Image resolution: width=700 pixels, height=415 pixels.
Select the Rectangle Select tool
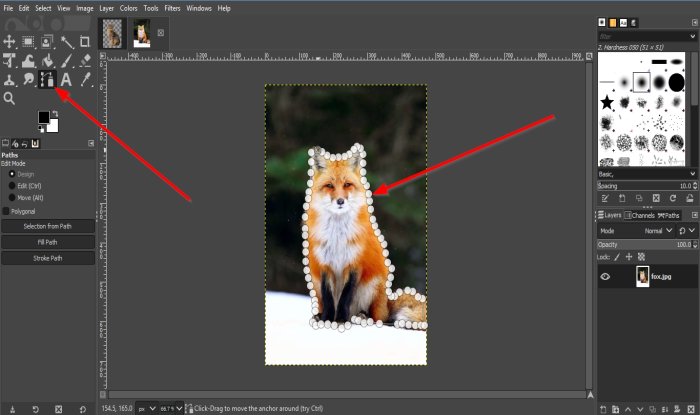tap(28, 42)
